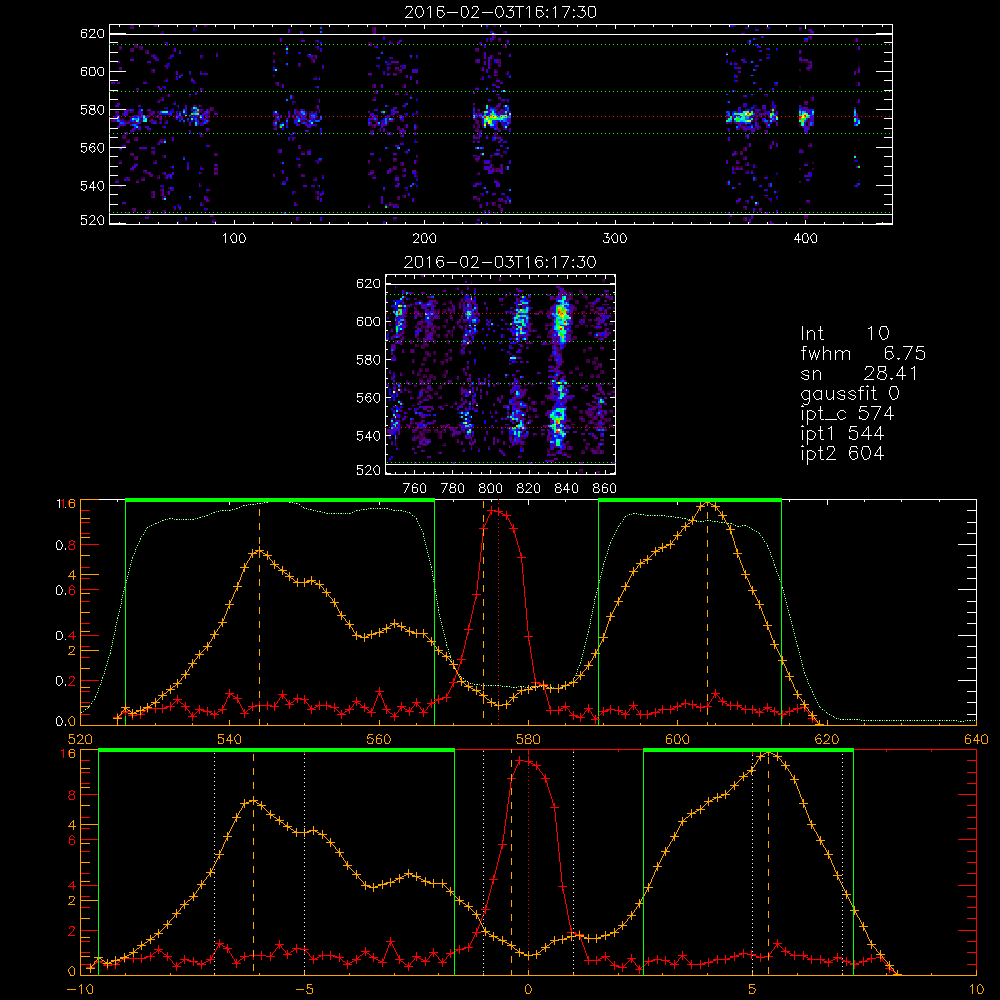Select x-axis label '820' on zoomed image

pos(529,489)
